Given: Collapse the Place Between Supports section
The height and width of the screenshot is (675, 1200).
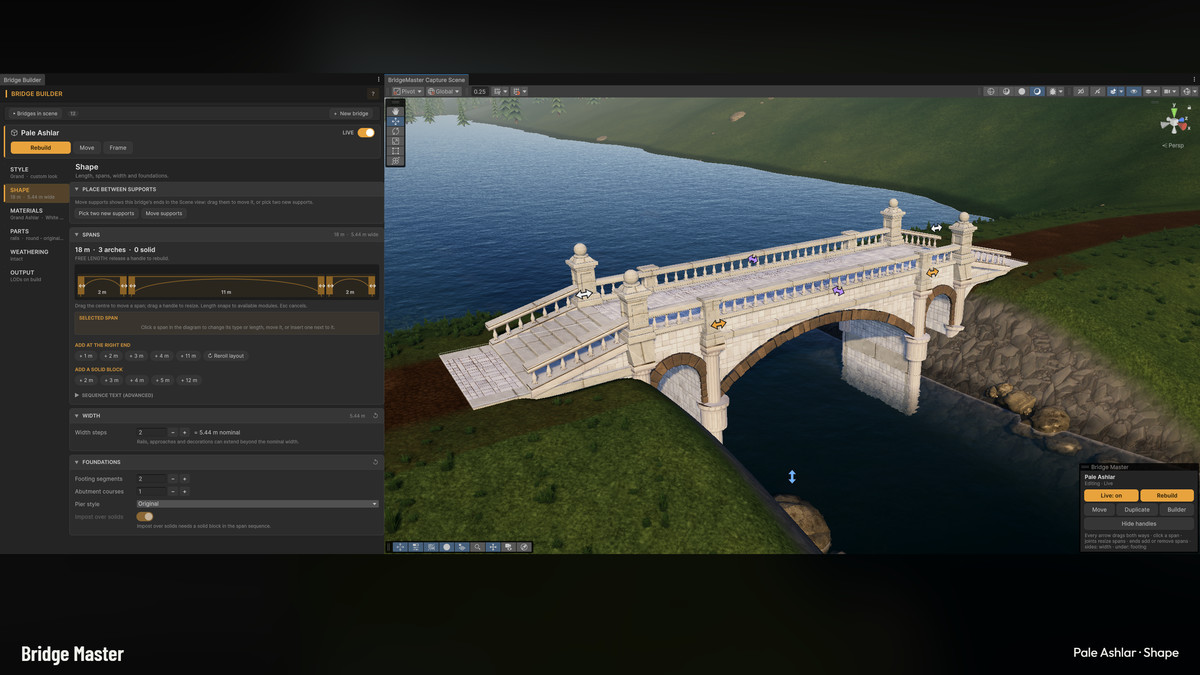Looking at the screenshot, I should click(77, 189).
